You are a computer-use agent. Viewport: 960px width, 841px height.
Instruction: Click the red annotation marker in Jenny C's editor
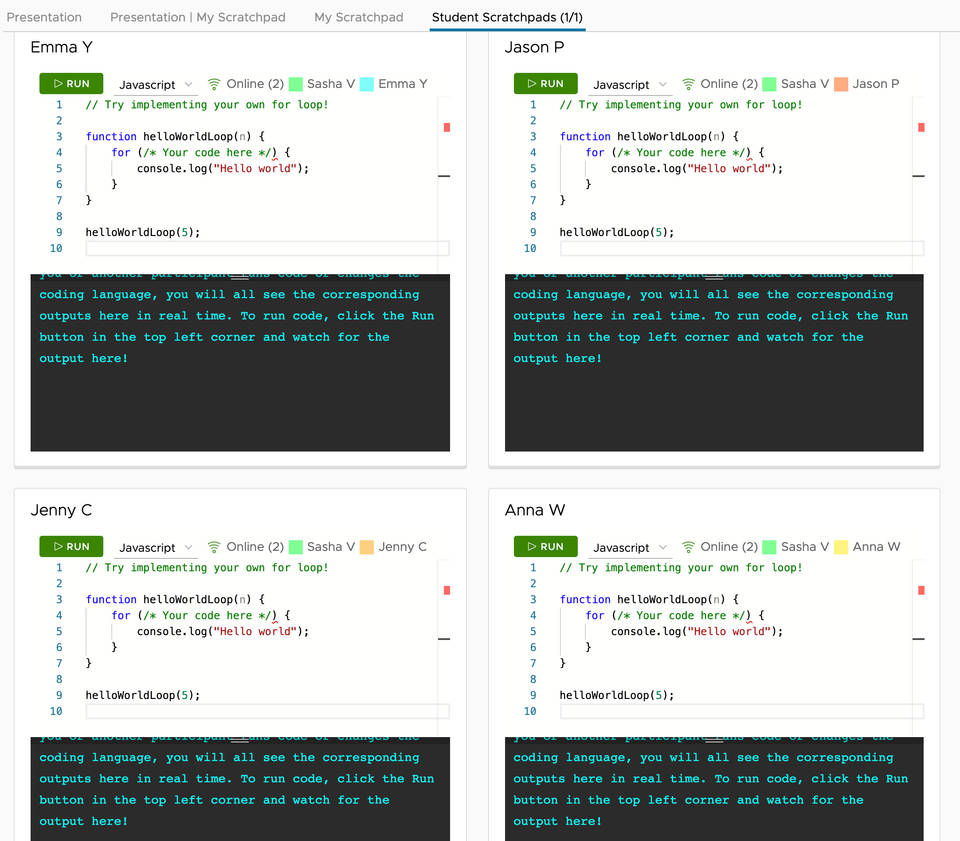(446, 591)
